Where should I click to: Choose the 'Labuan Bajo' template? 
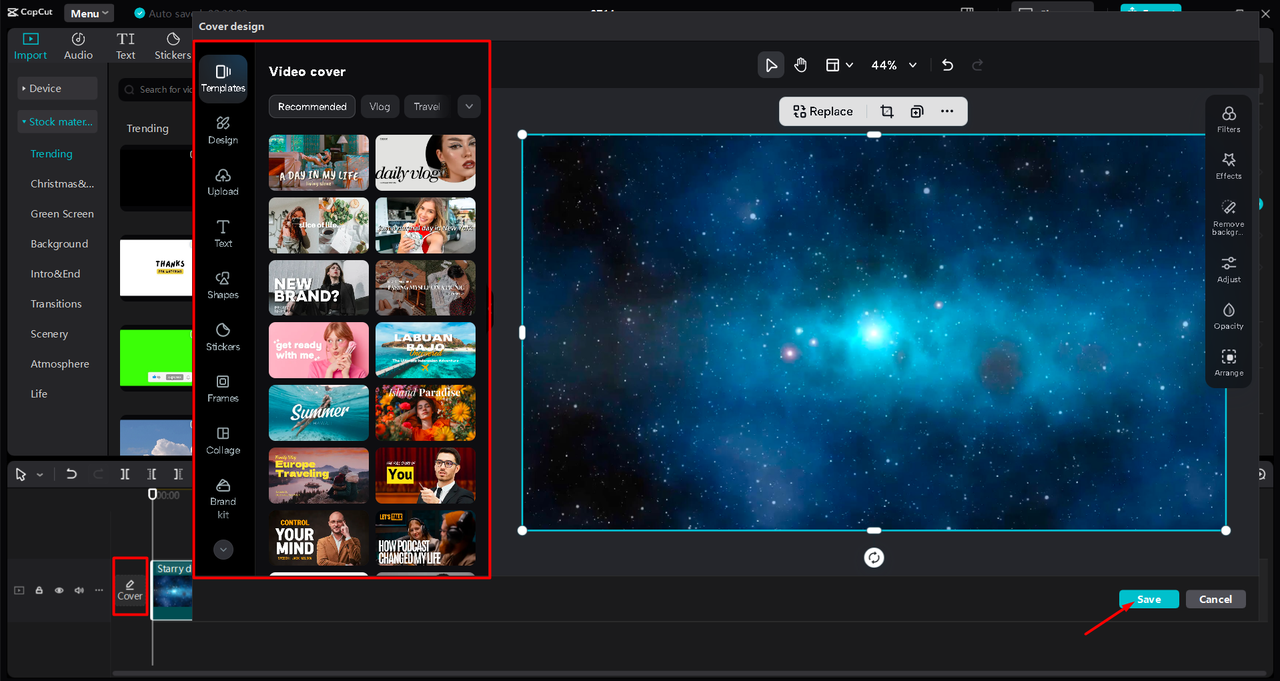pos(425,350)
